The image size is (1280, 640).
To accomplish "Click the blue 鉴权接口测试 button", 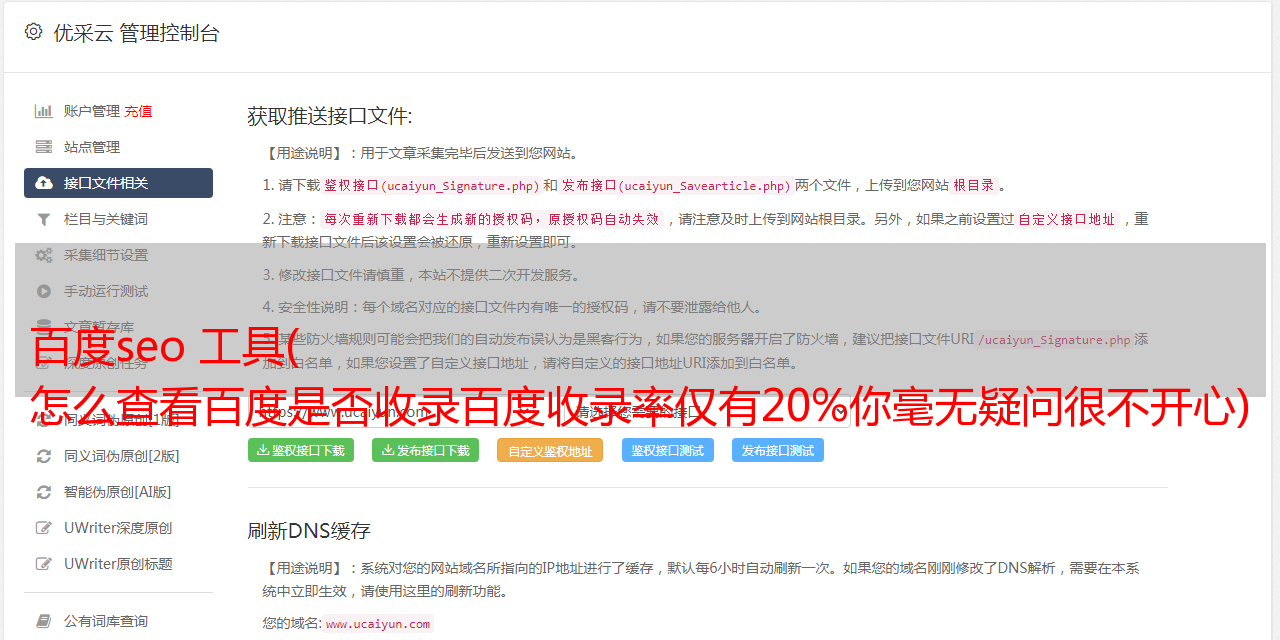I will (x=668, y=450).
